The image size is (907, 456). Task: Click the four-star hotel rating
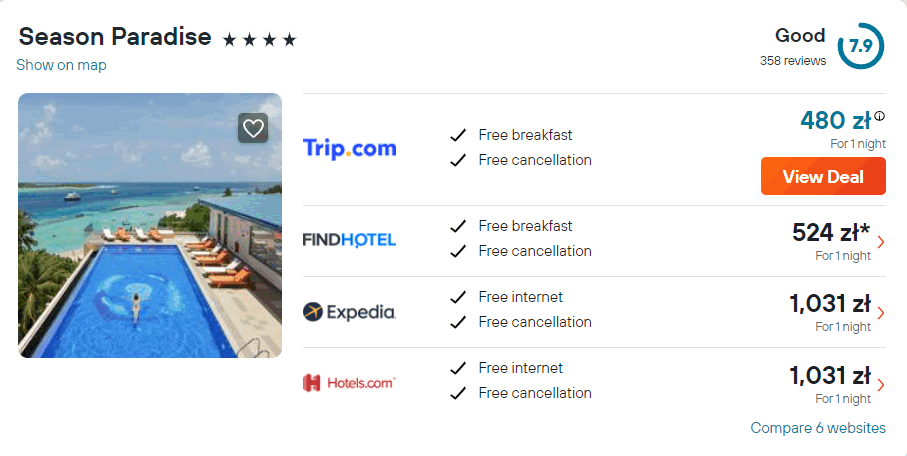(260, 40)
